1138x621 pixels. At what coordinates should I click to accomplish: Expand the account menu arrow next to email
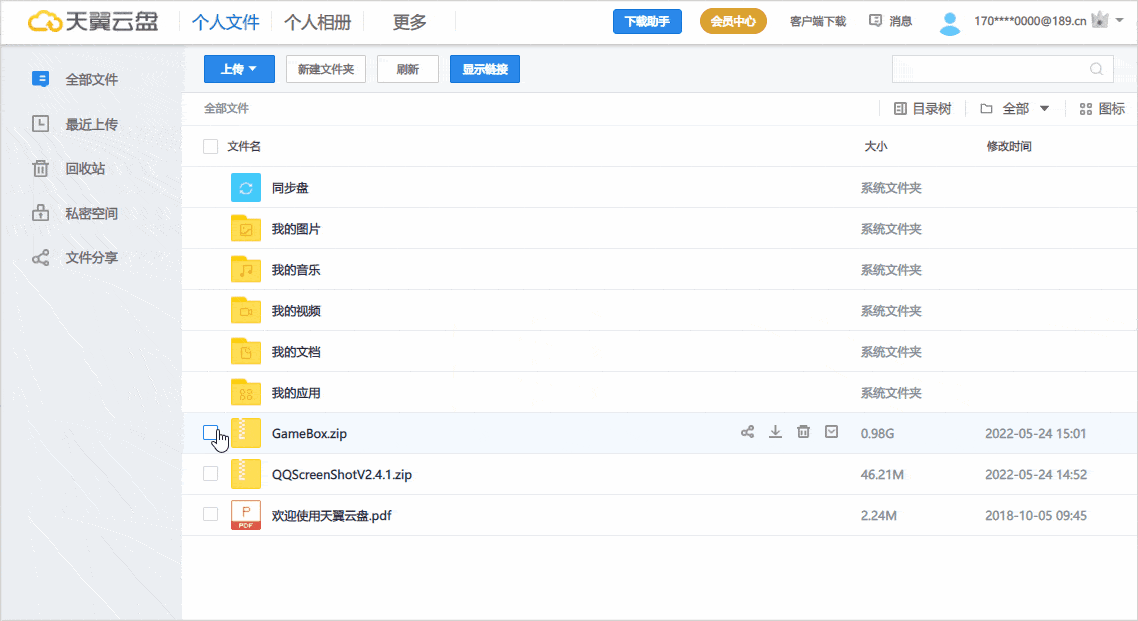(x=1120, y=20)
